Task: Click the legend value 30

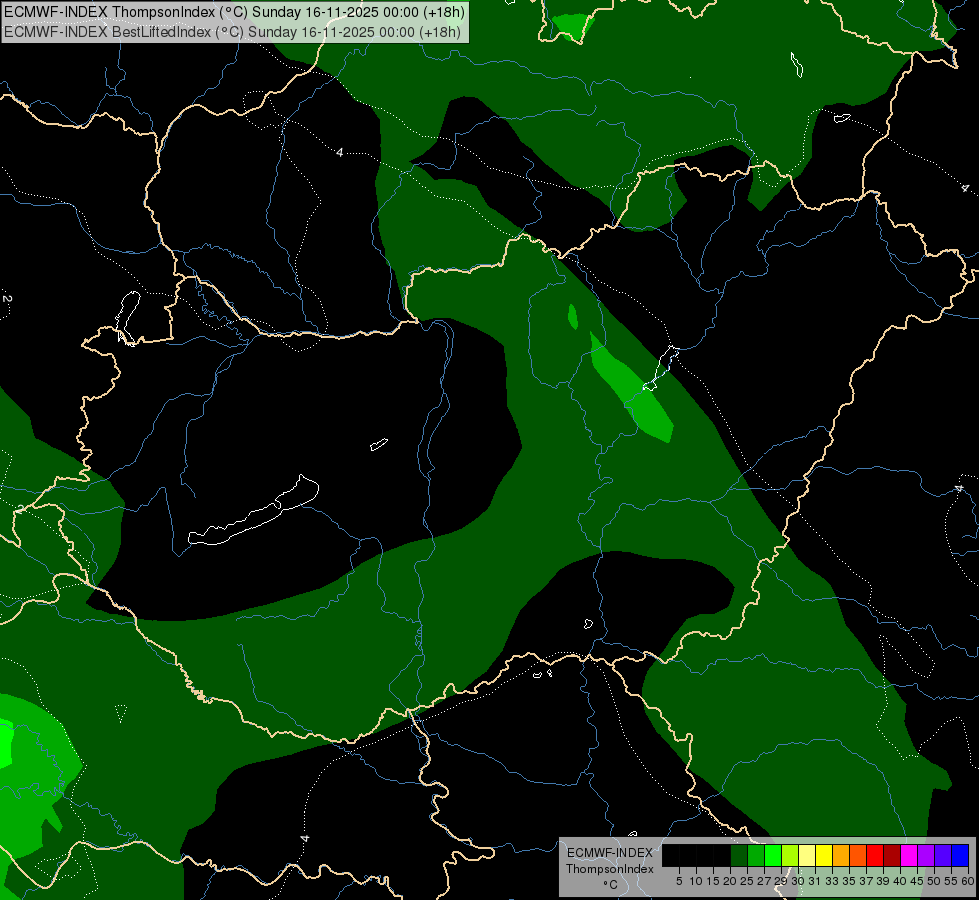Action: tap(797, 881)
